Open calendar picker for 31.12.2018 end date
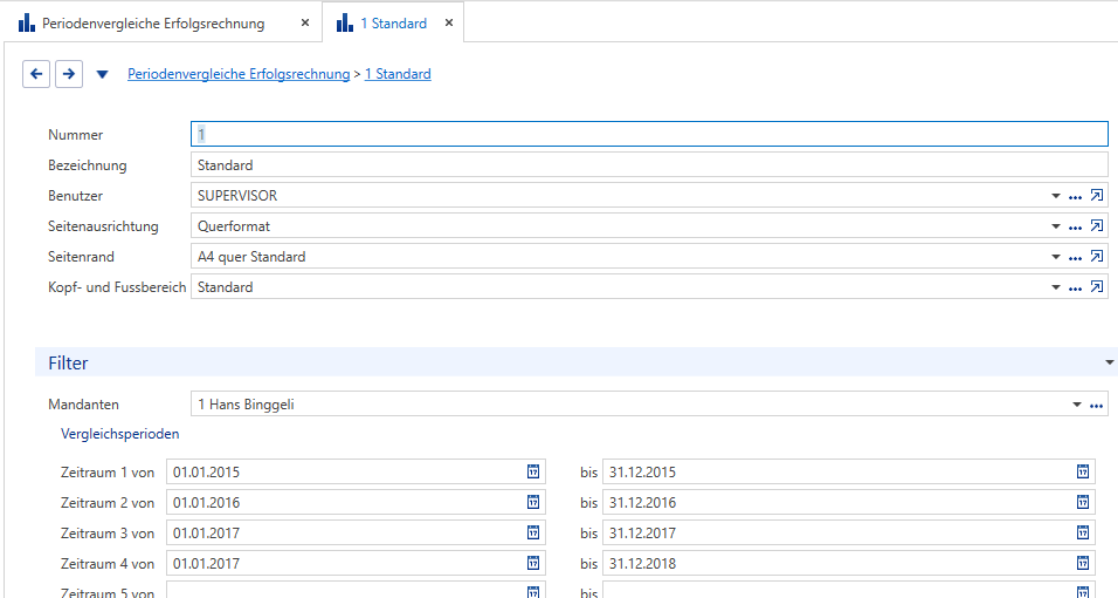1118x598 pixels. pos(1082,564)
